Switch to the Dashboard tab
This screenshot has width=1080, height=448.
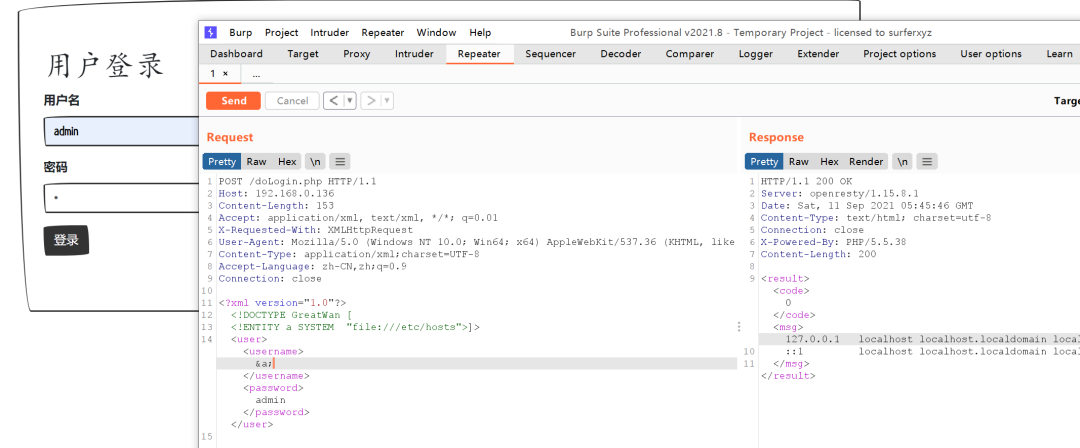tap(236, 54)
